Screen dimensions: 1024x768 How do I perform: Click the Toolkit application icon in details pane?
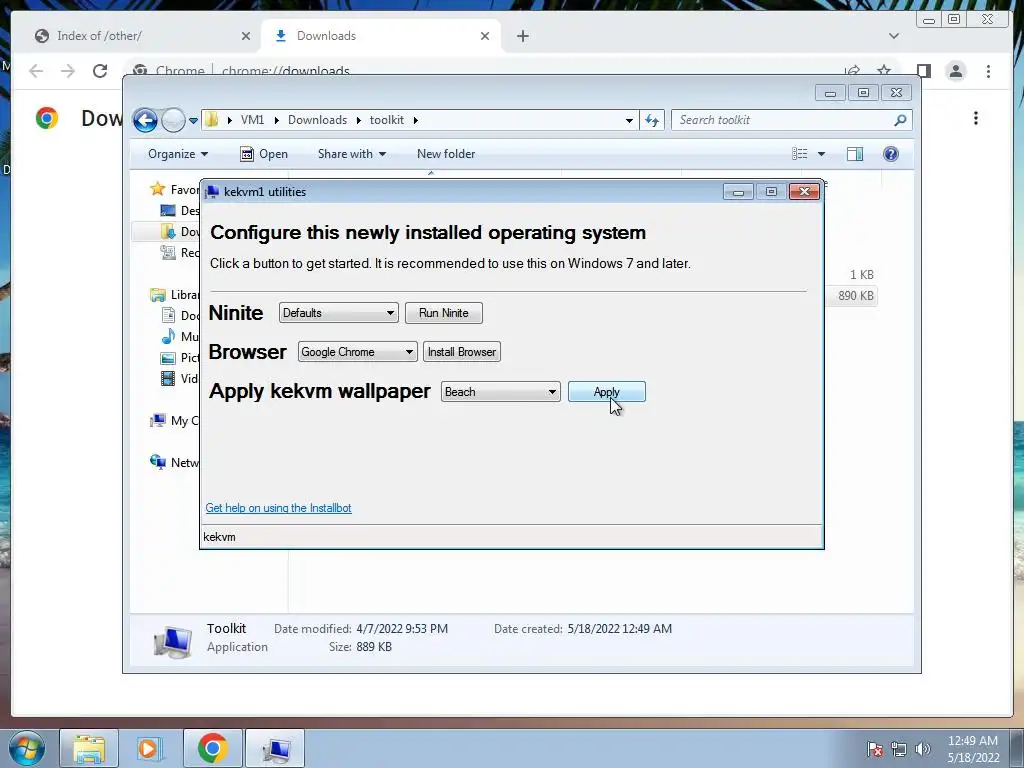point(172,640)
